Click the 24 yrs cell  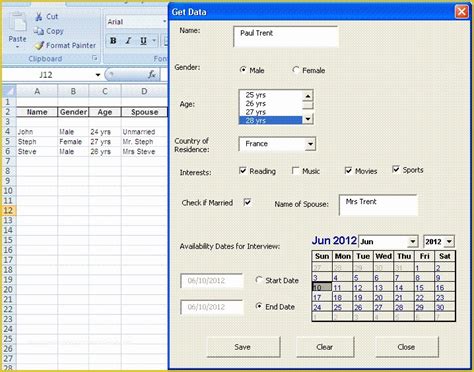[105, 132]
